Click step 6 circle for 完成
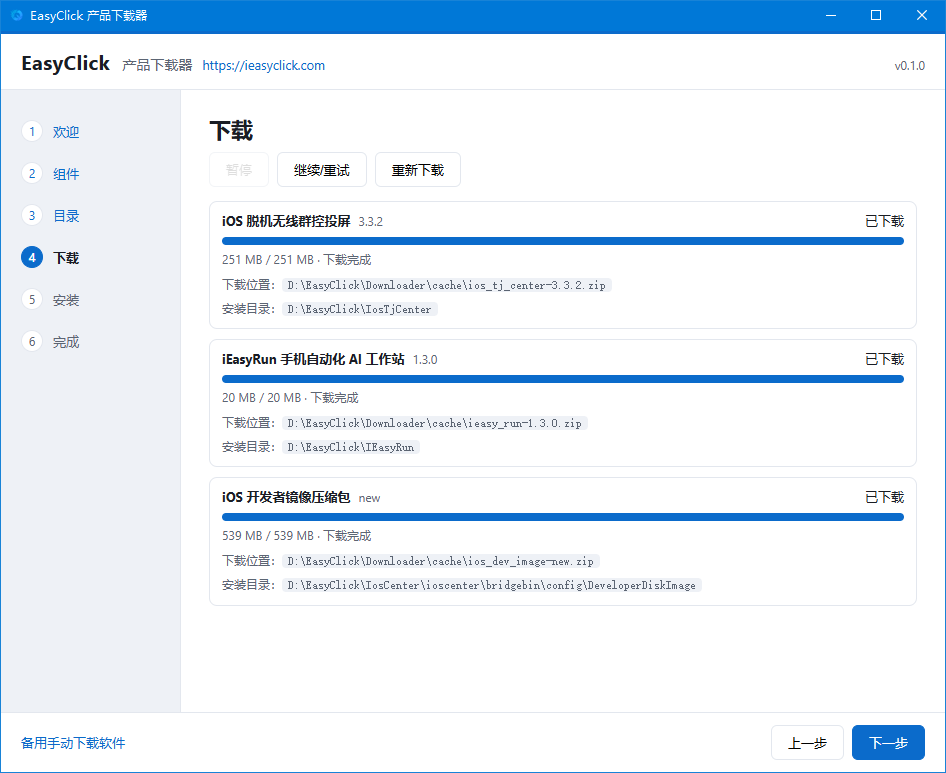This screenshot has height=773, width=946. (x=32, y=342)
